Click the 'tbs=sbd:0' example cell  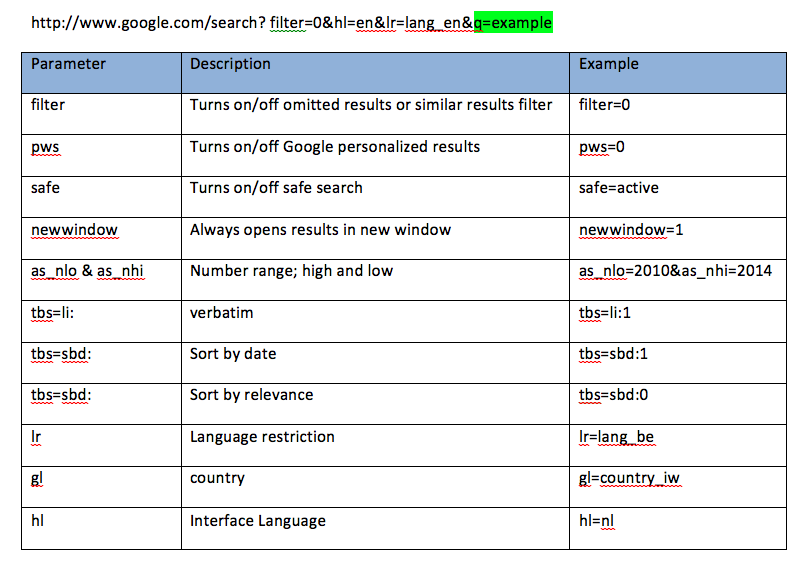(613, 395)
